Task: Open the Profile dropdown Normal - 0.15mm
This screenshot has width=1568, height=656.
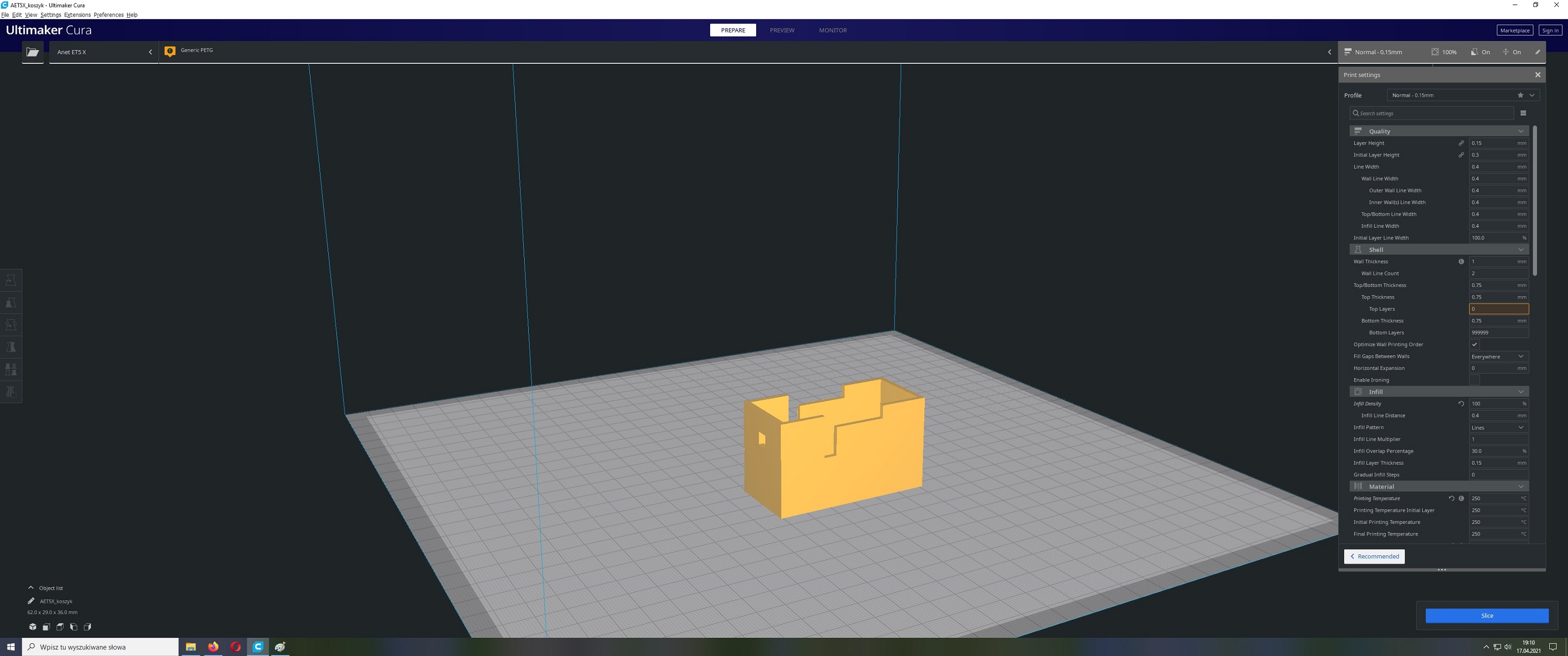Action: pos(1463,96)
